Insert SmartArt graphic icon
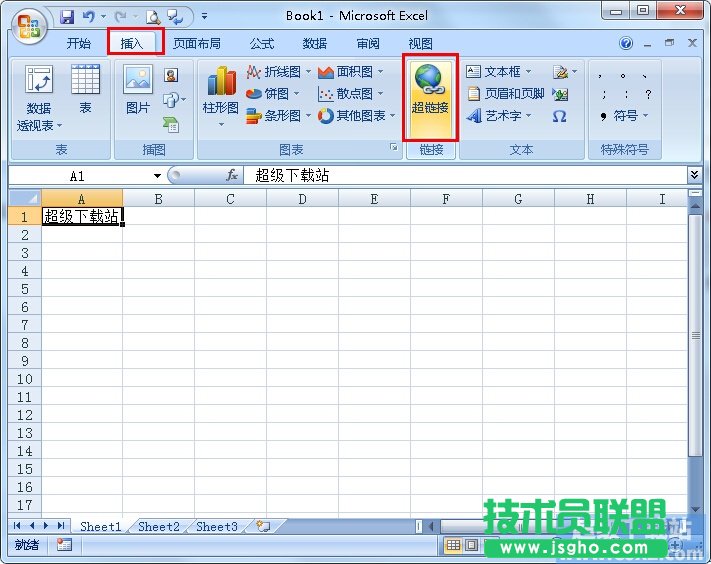This screenshot has height=564, width=711. pos(171,124)
